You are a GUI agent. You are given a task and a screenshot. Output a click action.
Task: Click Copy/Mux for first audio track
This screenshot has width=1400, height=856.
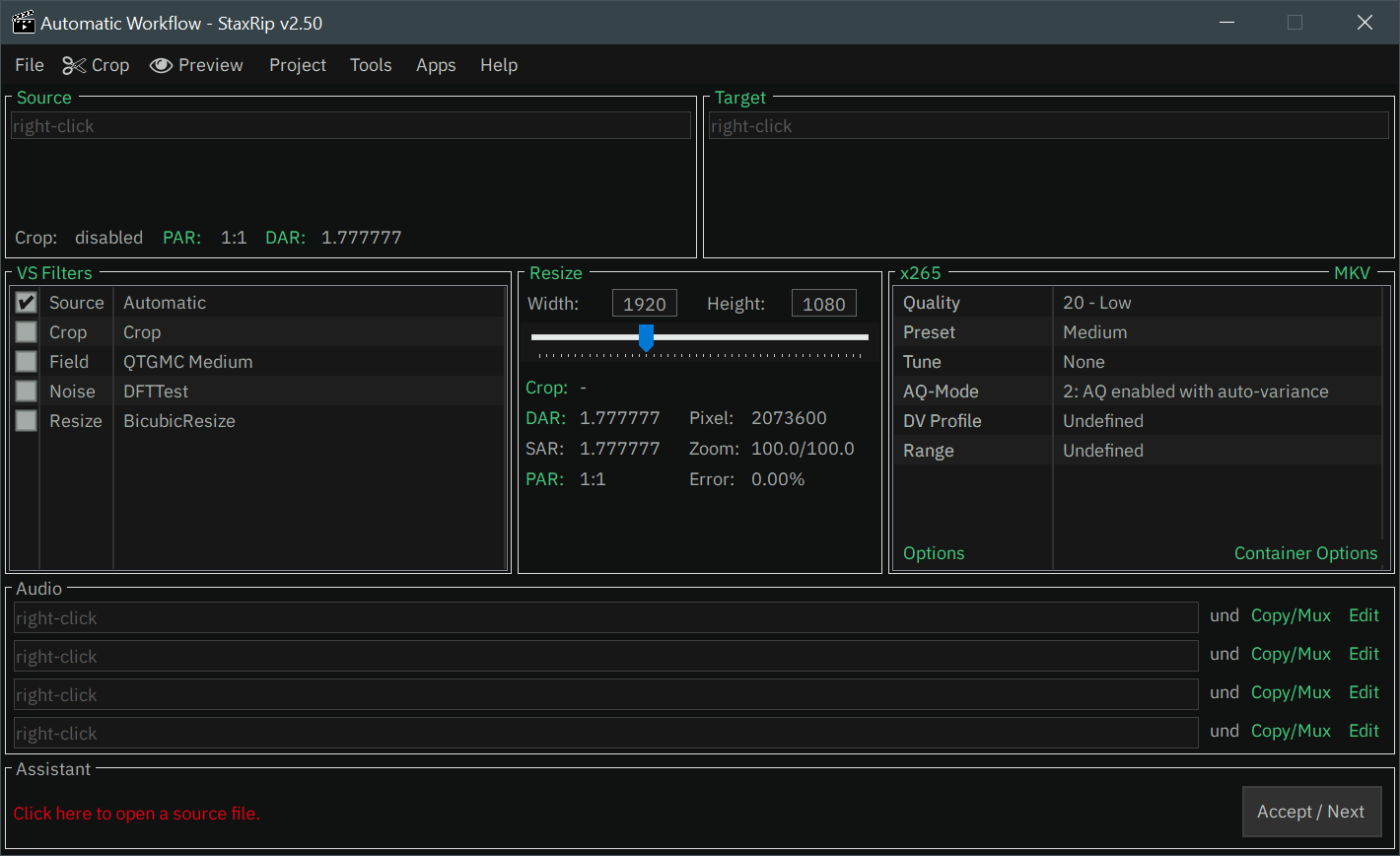(x=1291, y=615)
